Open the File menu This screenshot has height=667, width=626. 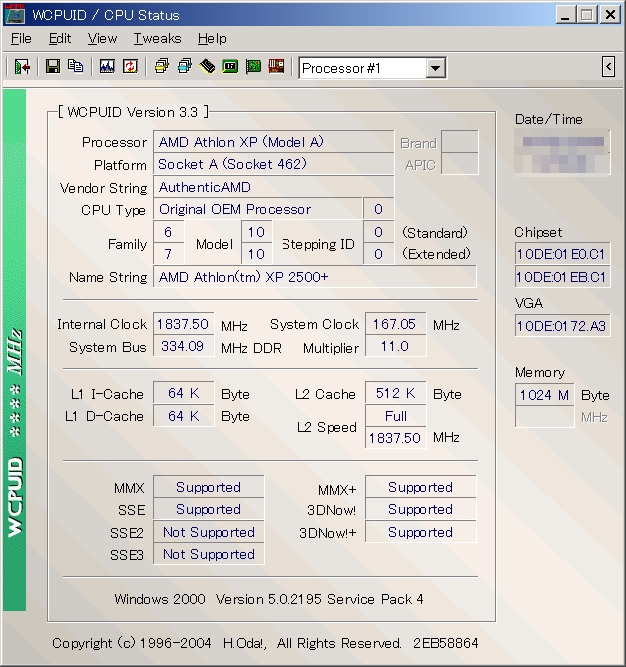coord(21,39)
